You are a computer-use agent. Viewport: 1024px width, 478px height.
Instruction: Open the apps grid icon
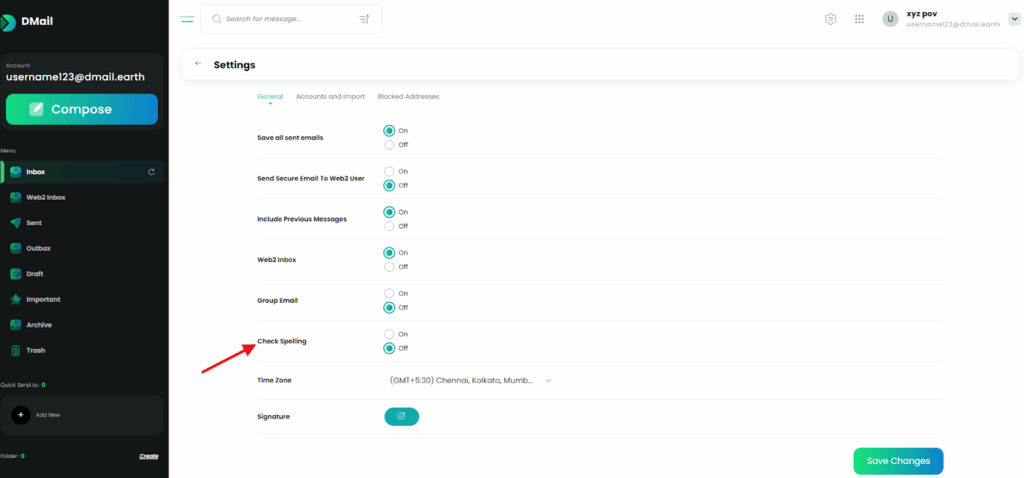pyautogui.click(x=859, y=19)
